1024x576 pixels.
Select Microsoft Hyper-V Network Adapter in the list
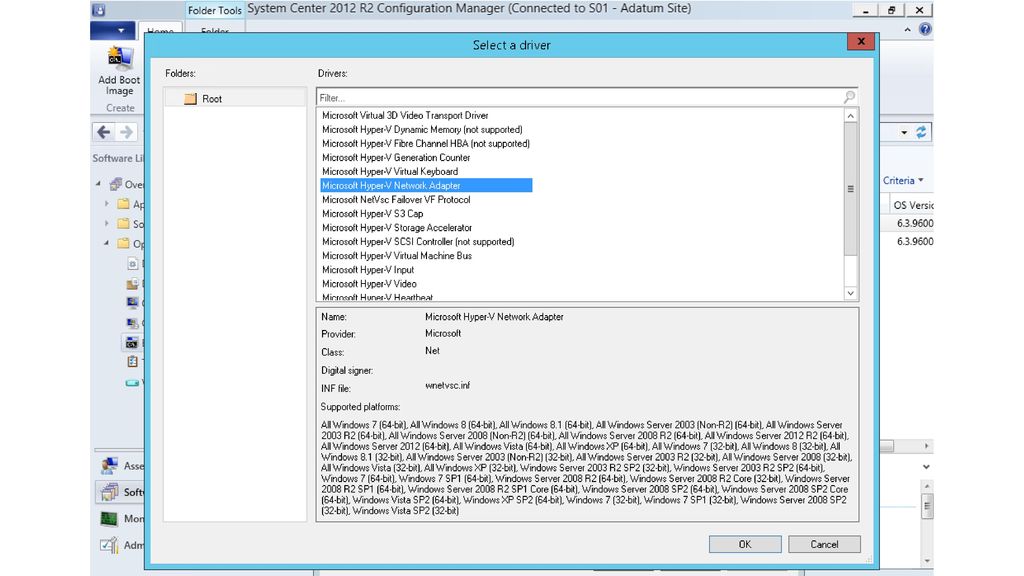426,185
